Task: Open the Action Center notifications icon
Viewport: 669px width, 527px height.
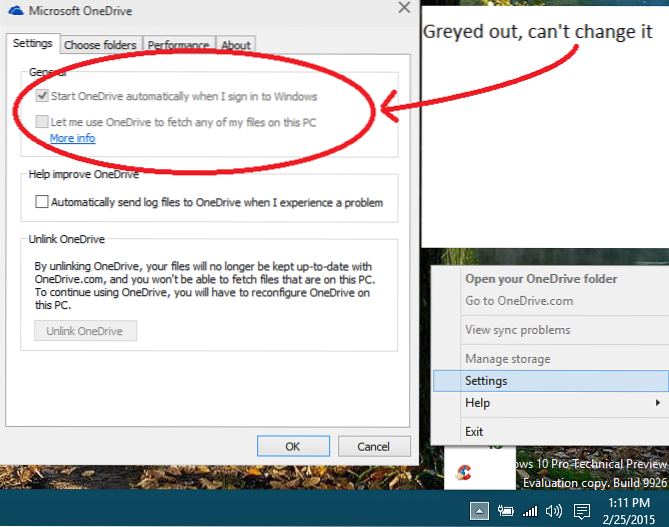Action: click(x=581, y=511)
